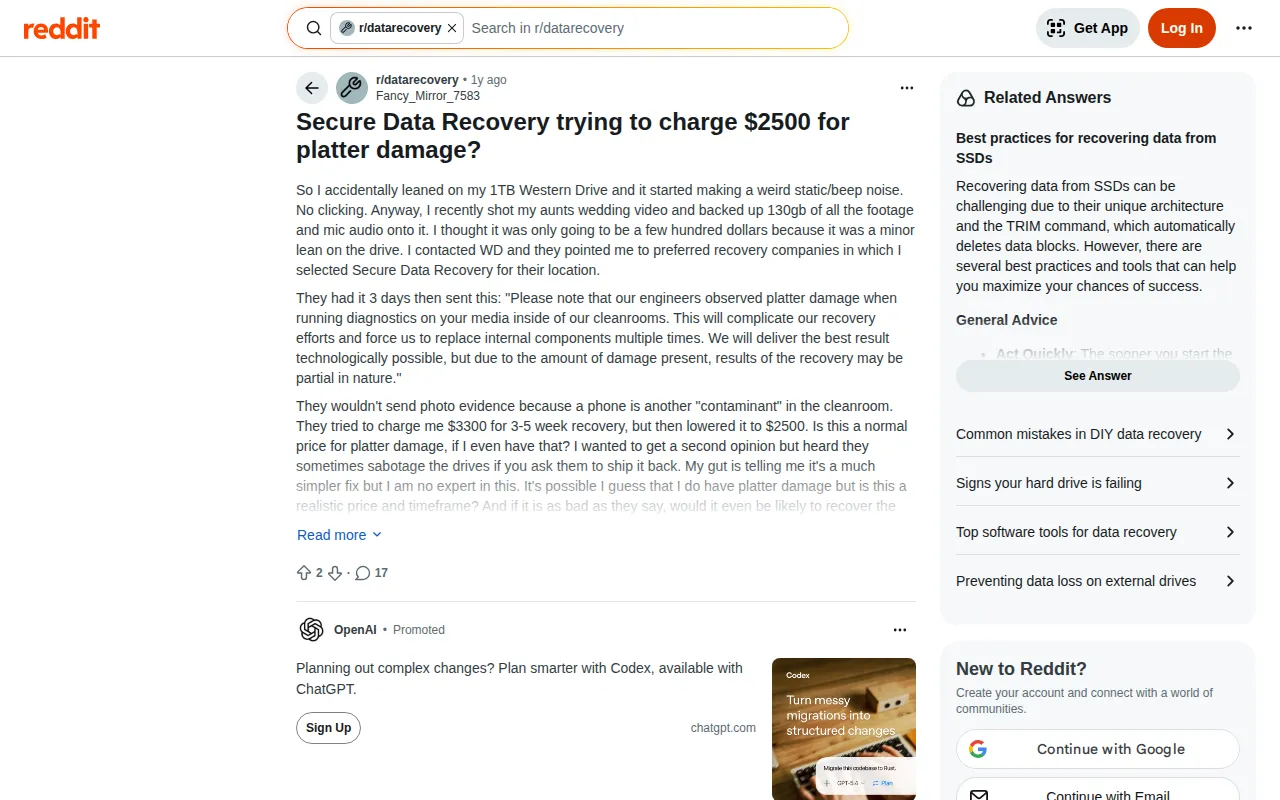
Task: Click See Answer button
Action: pyautogui.click(x=1097, y=376)
